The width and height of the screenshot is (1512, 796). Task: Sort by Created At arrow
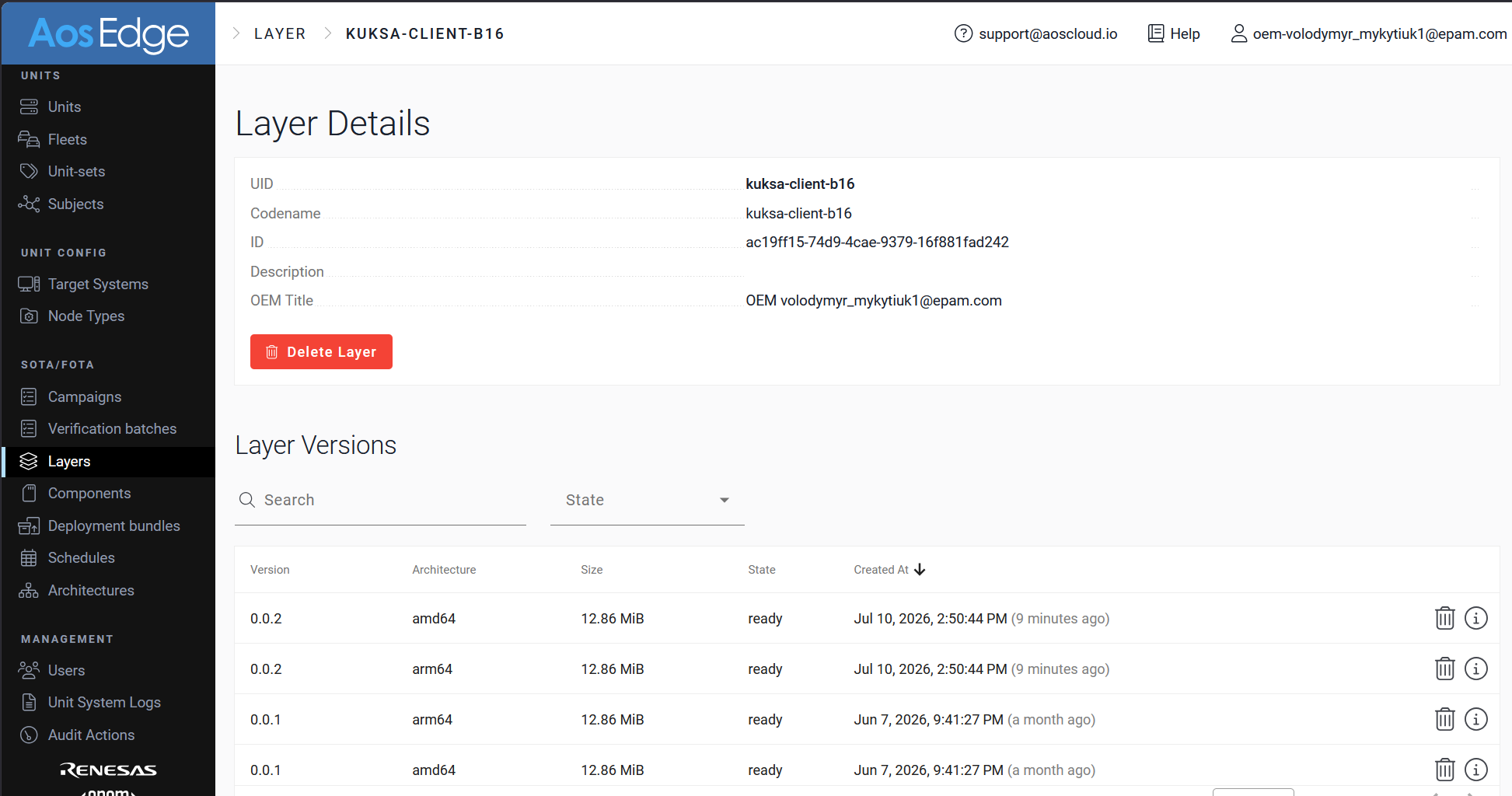tap(920, 570)
